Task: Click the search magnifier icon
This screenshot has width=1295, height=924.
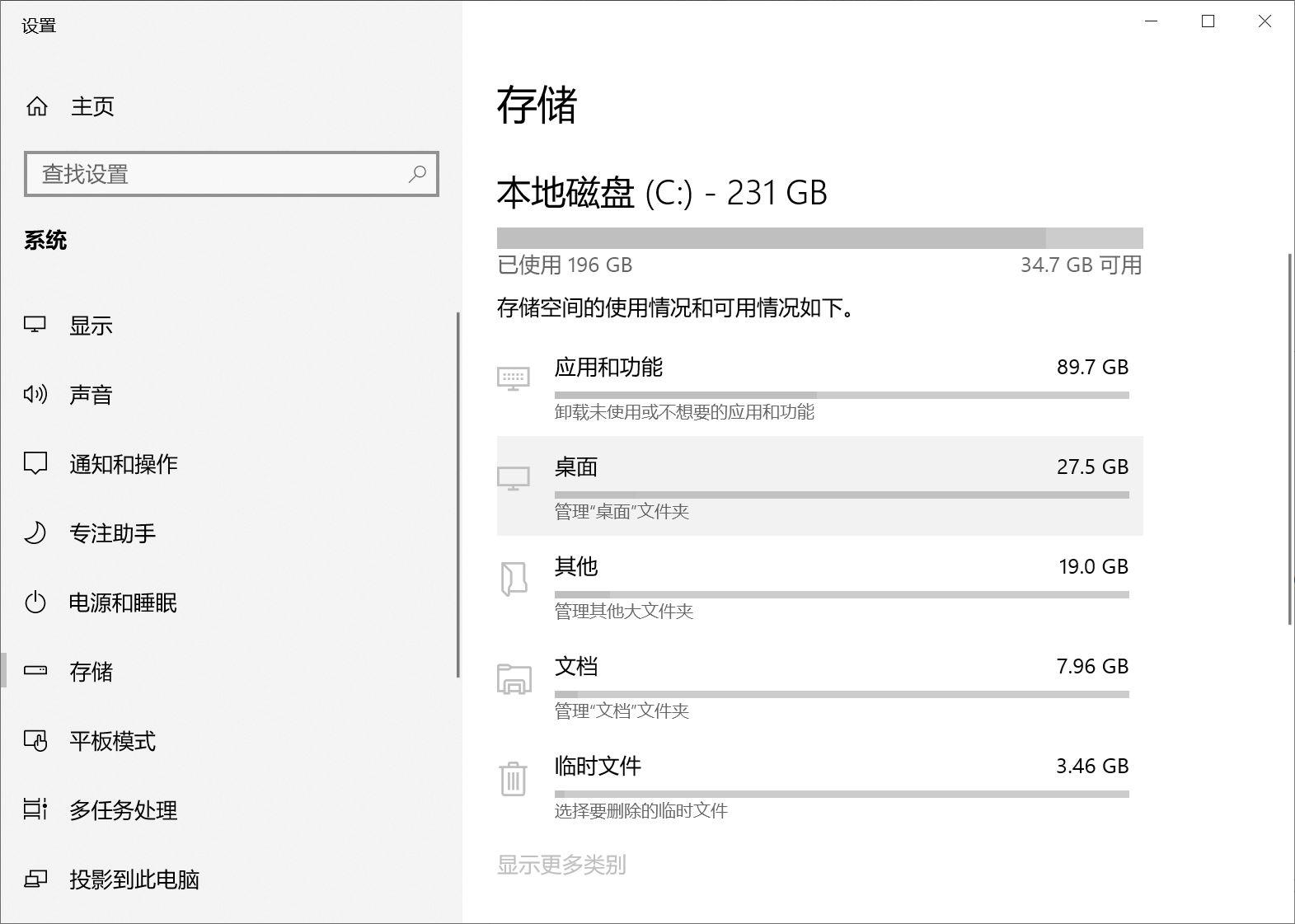Action: [417, 174]
